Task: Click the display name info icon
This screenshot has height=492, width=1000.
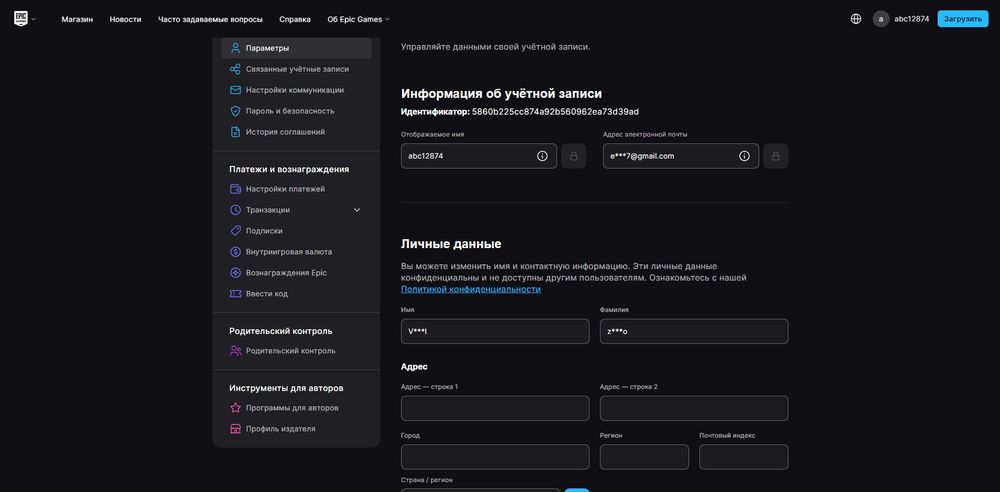Action: (x=542, y=156)
